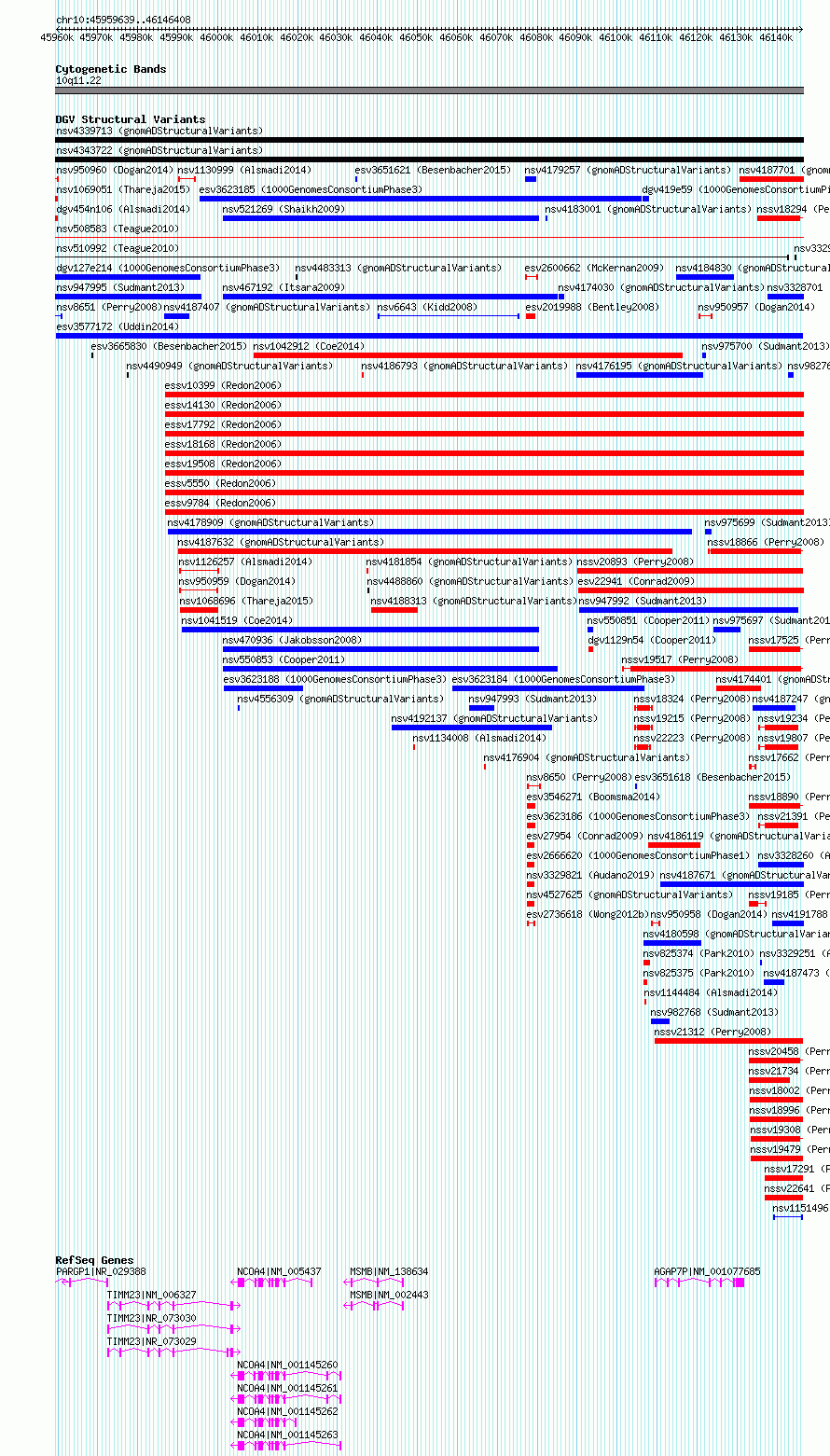Click the nsv4187632 gnomAD variant label
830x1456 pixels.
point(281,542)
